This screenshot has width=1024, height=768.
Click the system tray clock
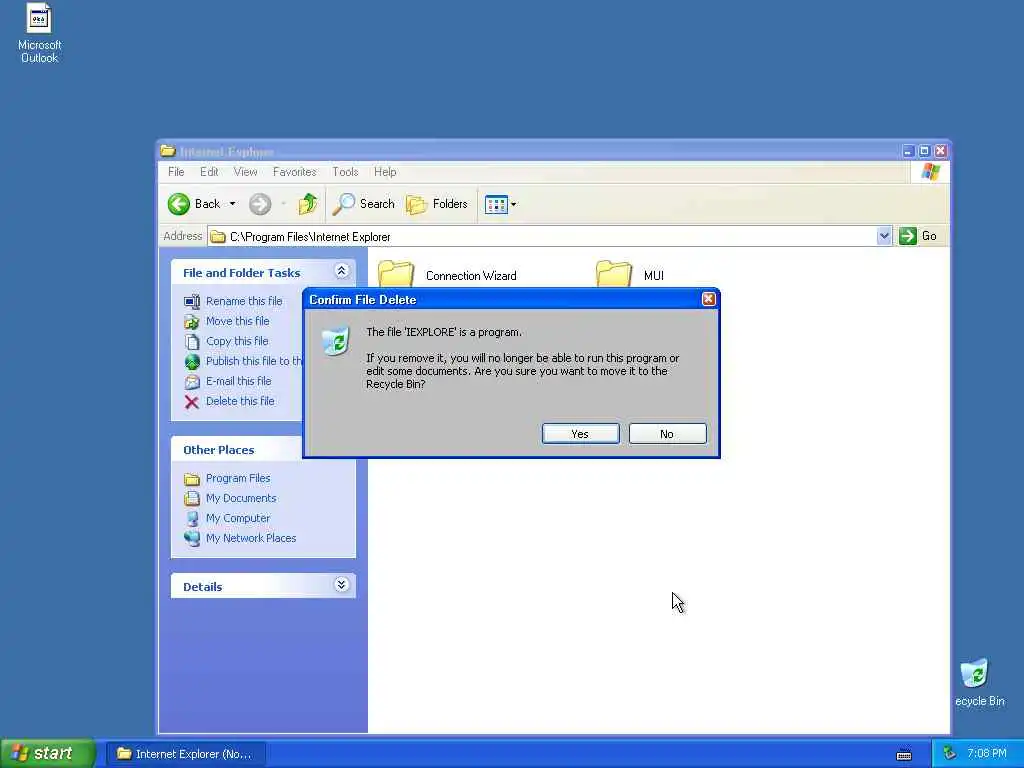[986, 754]
